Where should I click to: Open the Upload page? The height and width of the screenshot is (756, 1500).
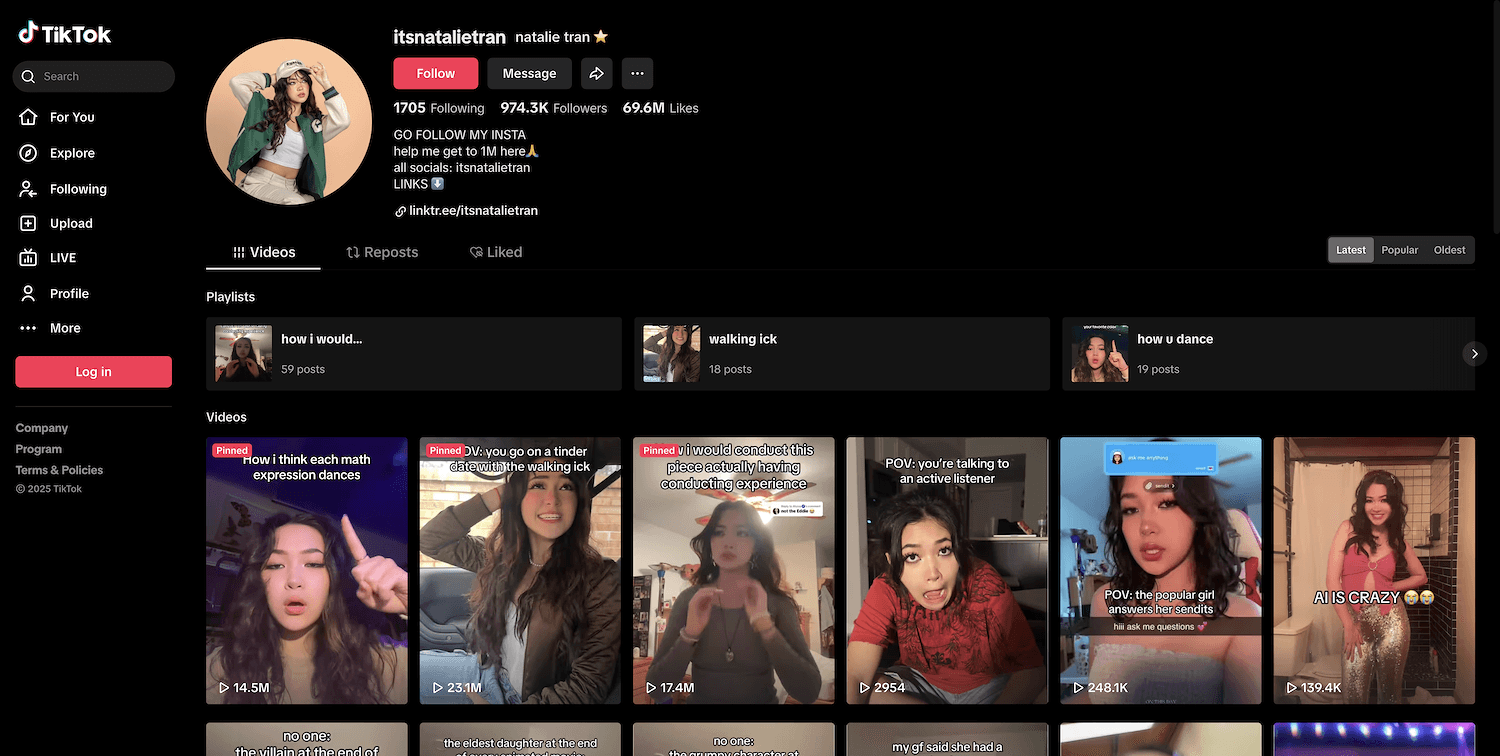70,224
